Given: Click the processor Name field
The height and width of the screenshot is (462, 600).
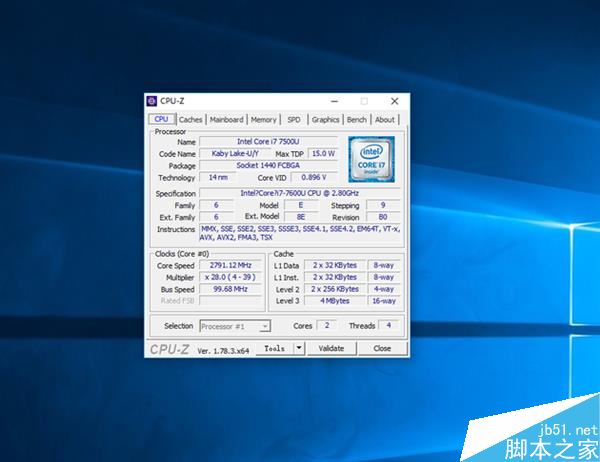Looking at the screenshot, I should [268, 142].
